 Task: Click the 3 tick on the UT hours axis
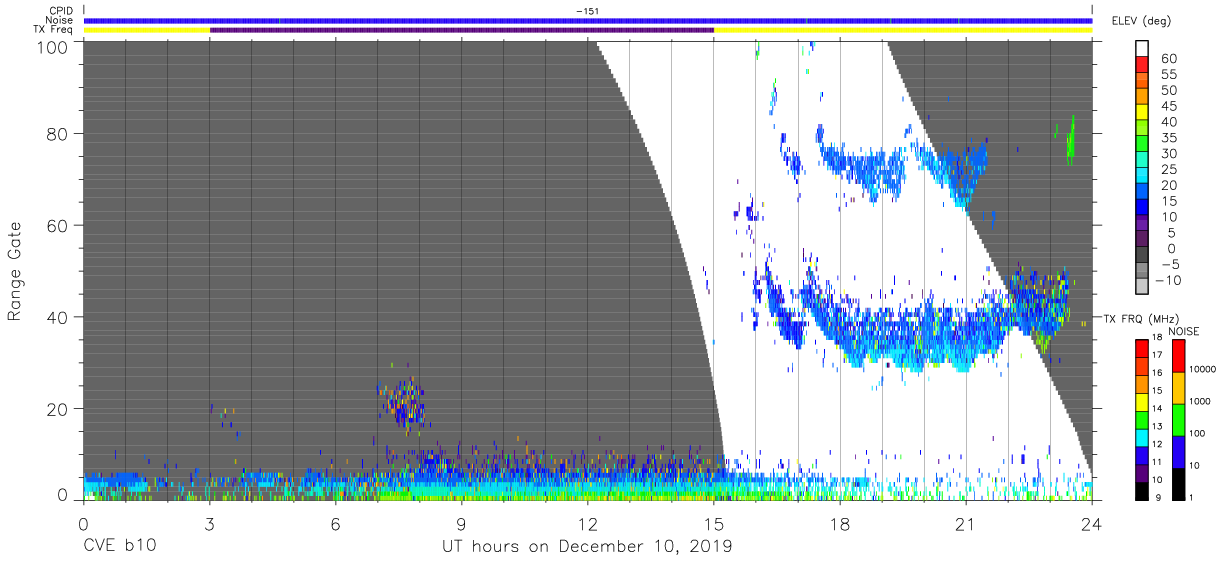209,524
